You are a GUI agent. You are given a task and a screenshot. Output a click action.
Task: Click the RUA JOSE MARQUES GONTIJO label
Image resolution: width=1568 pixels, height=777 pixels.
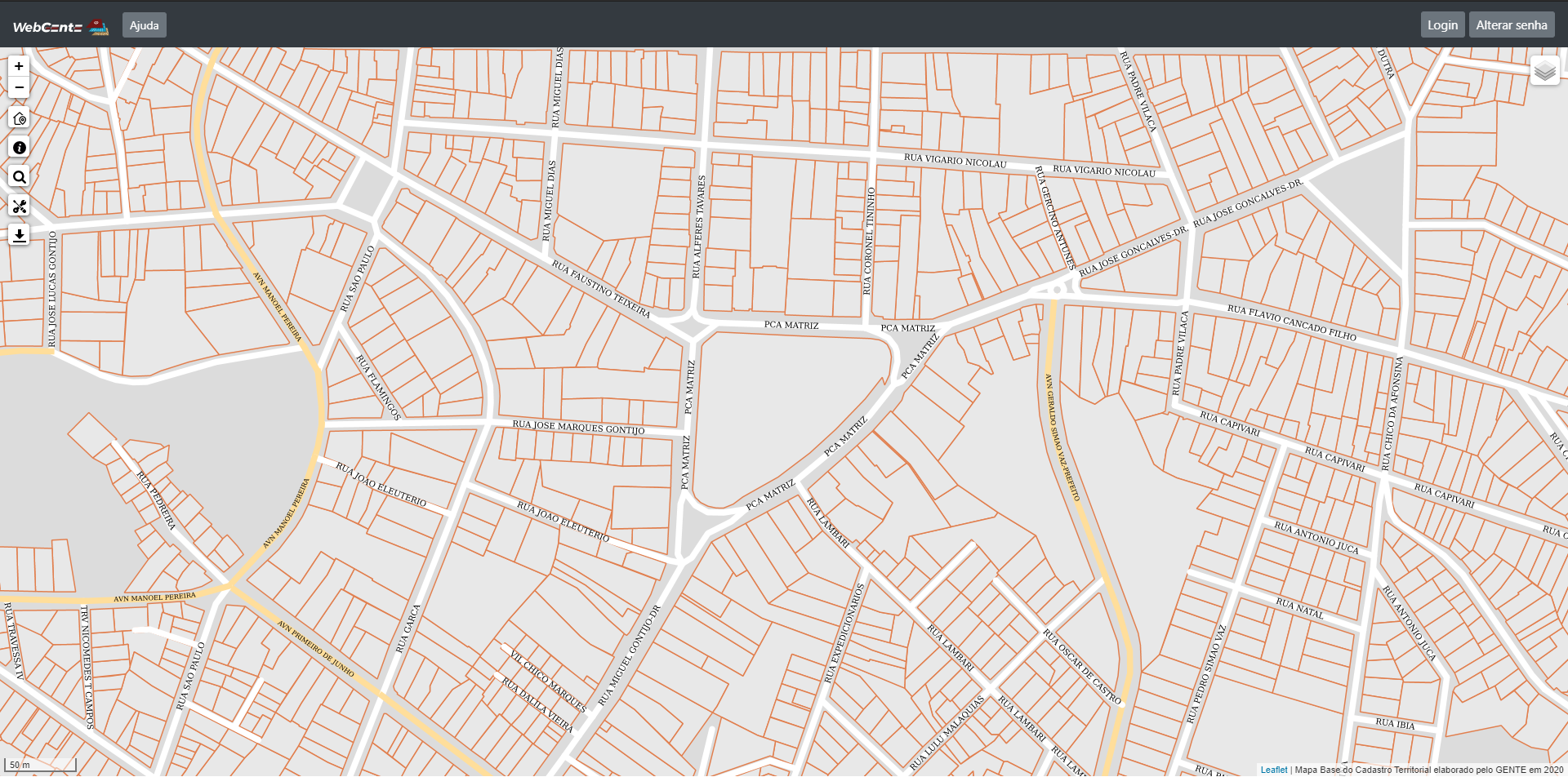pyautogui.click(x=578, y=427)
